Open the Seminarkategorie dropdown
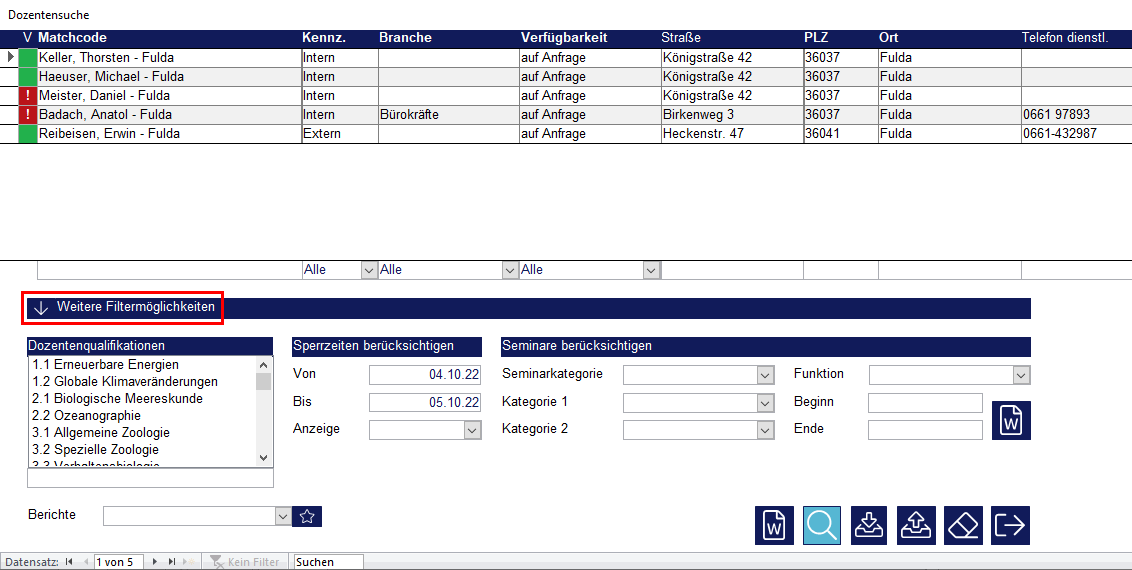1132x570 pixels. tap(765, 375)
